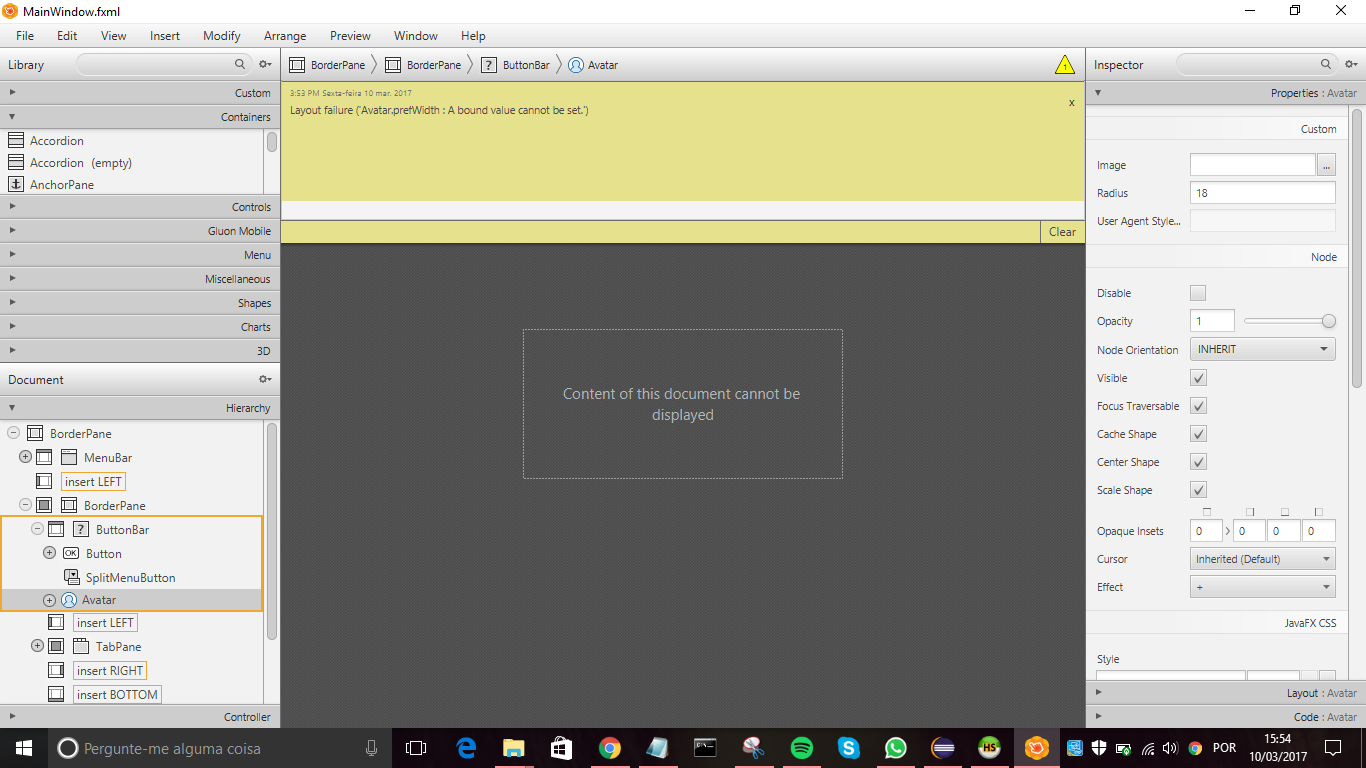Screen dimensions: 1366x768
Task: Click the MenuBar icon in the Hierarchy
Action: [x=69, y=457]
